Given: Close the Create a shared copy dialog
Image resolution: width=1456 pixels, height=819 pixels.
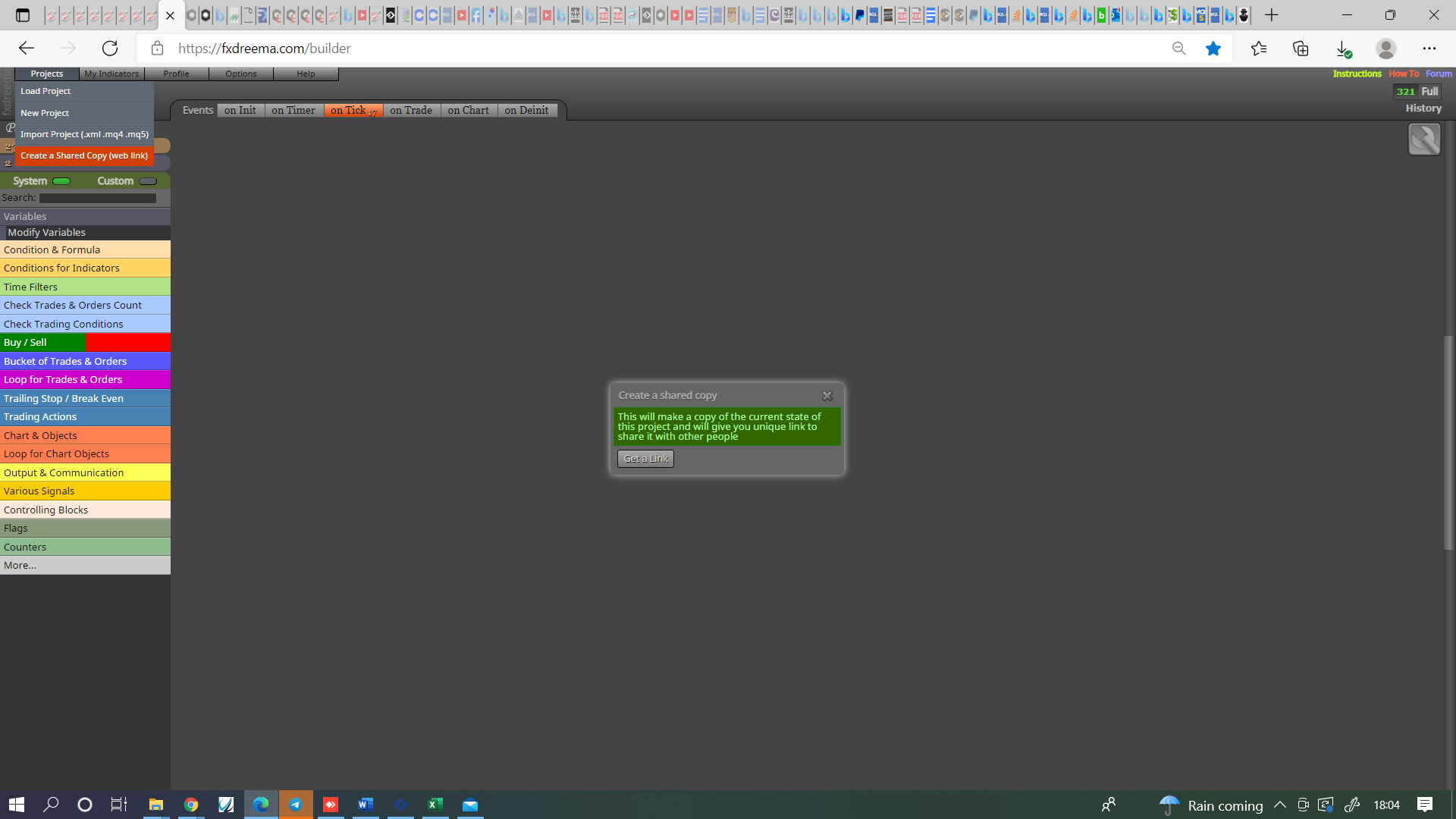Looking at the screenshot, I should click(827, 396).
